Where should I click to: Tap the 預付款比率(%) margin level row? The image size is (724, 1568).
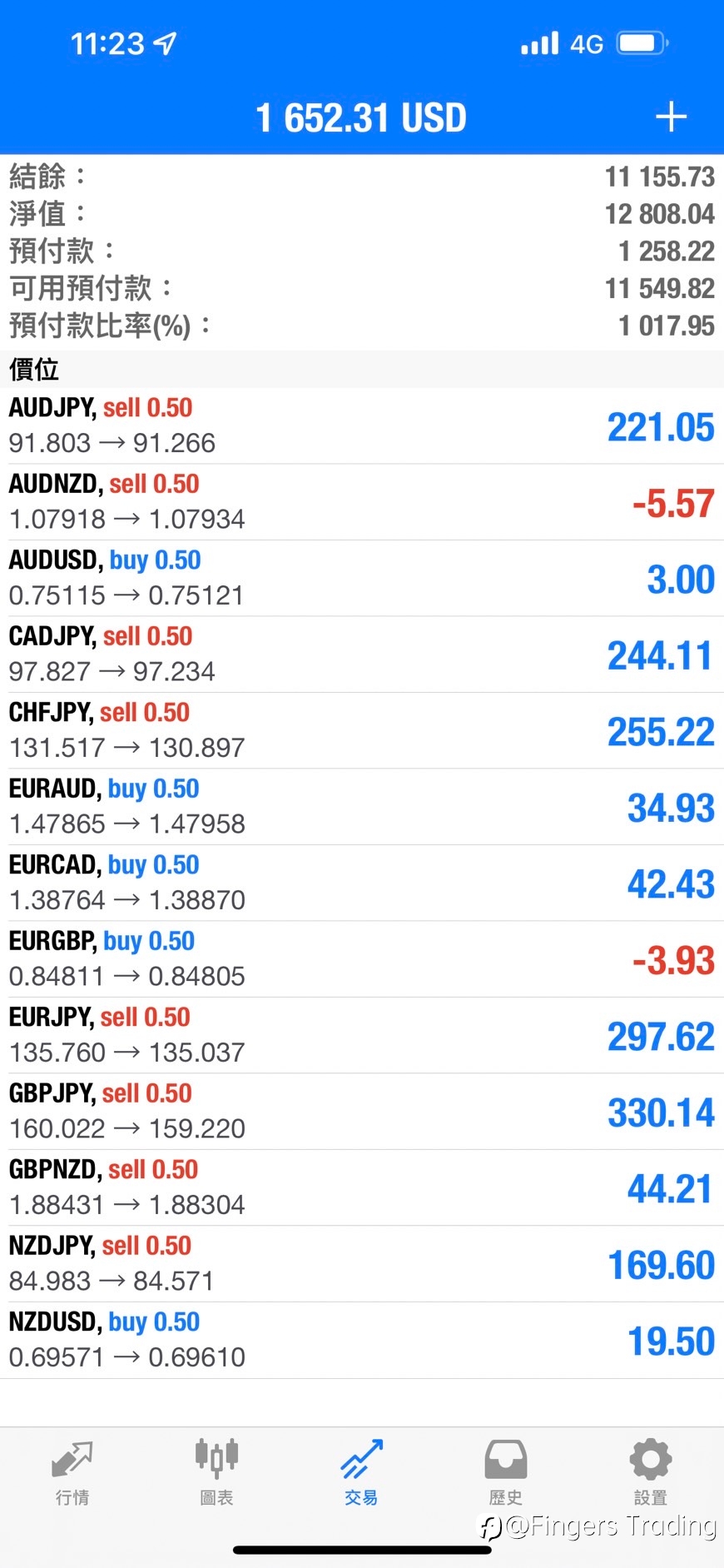pyautogui.click(x=362, y=326)
